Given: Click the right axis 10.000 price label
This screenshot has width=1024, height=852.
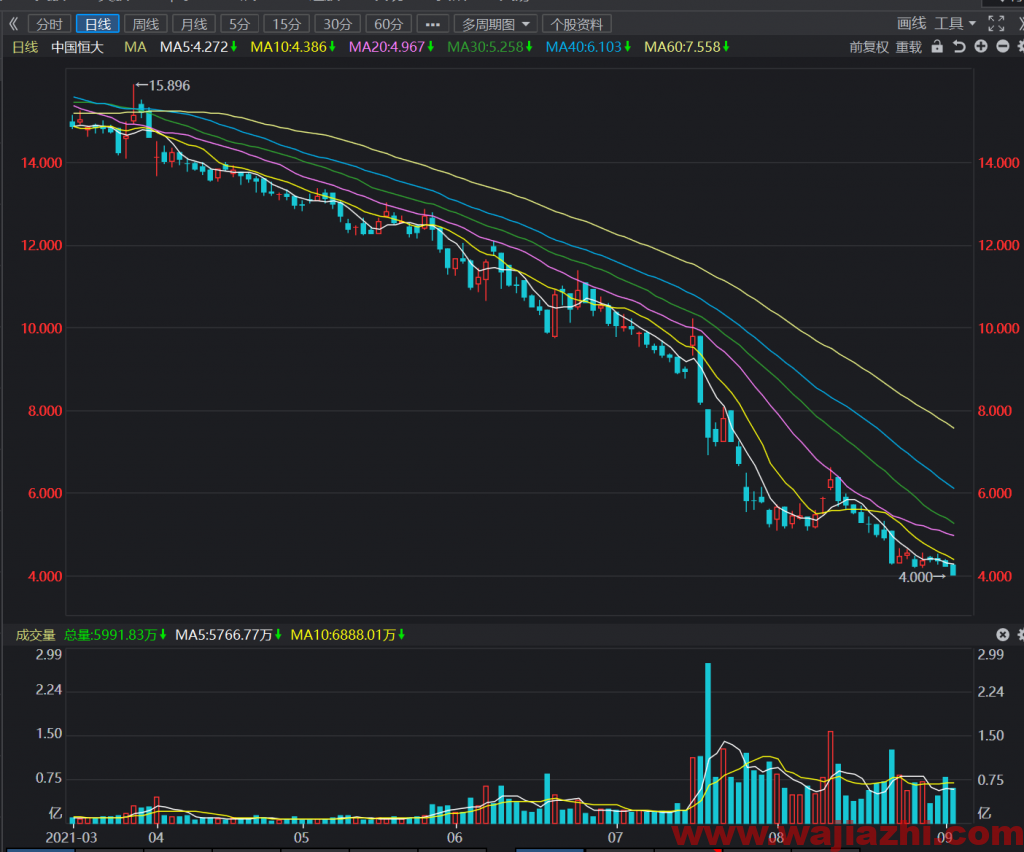Looking at the screenshot, I should [999, 328].
